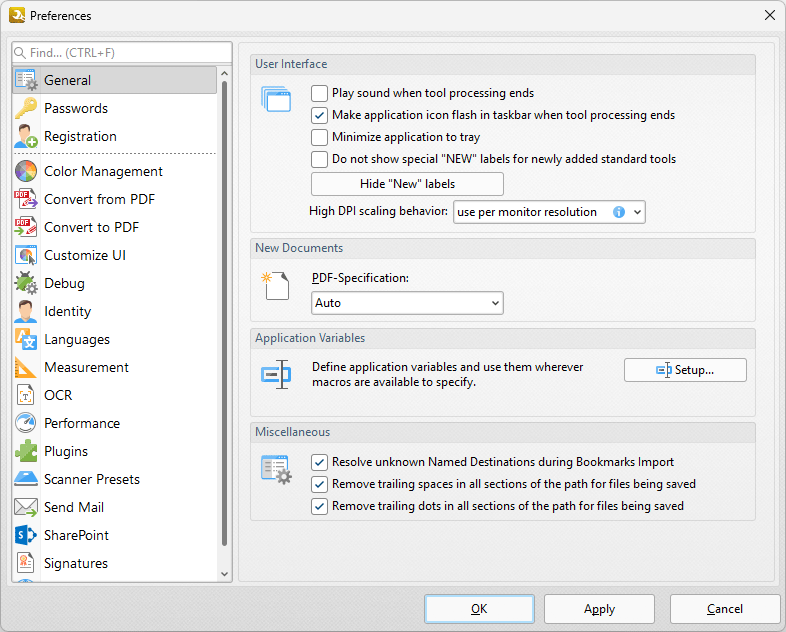Image resolution: width=786 pixels, height=632 pixels.
Task: Click the search magnifier icon in Find box
Action: click(x=20, y=53)
